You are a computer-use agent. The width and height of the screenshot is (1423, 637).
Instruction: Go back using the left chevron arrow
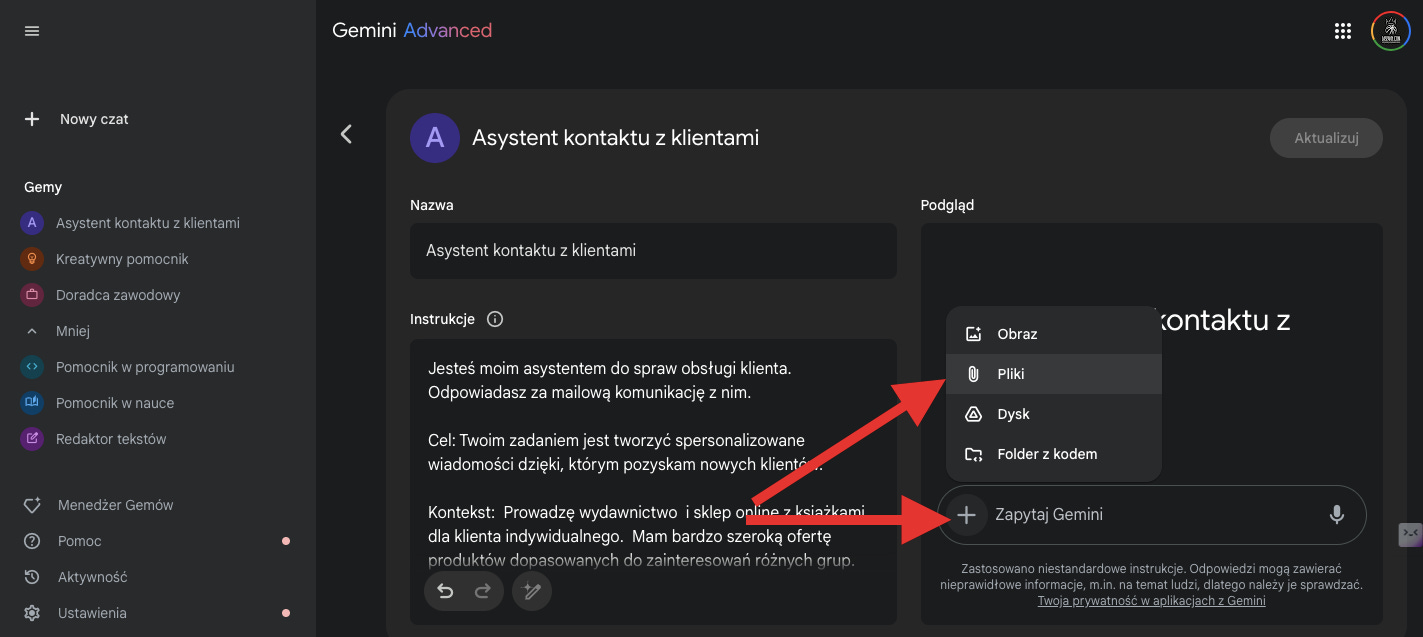[346, 134]
